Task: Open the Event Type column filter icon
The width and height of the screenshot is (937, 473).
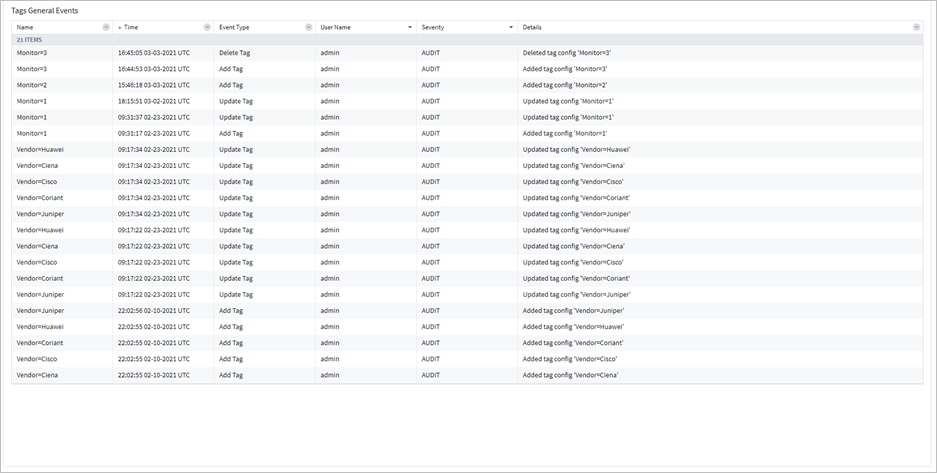Action: click(x=308, y=27)
